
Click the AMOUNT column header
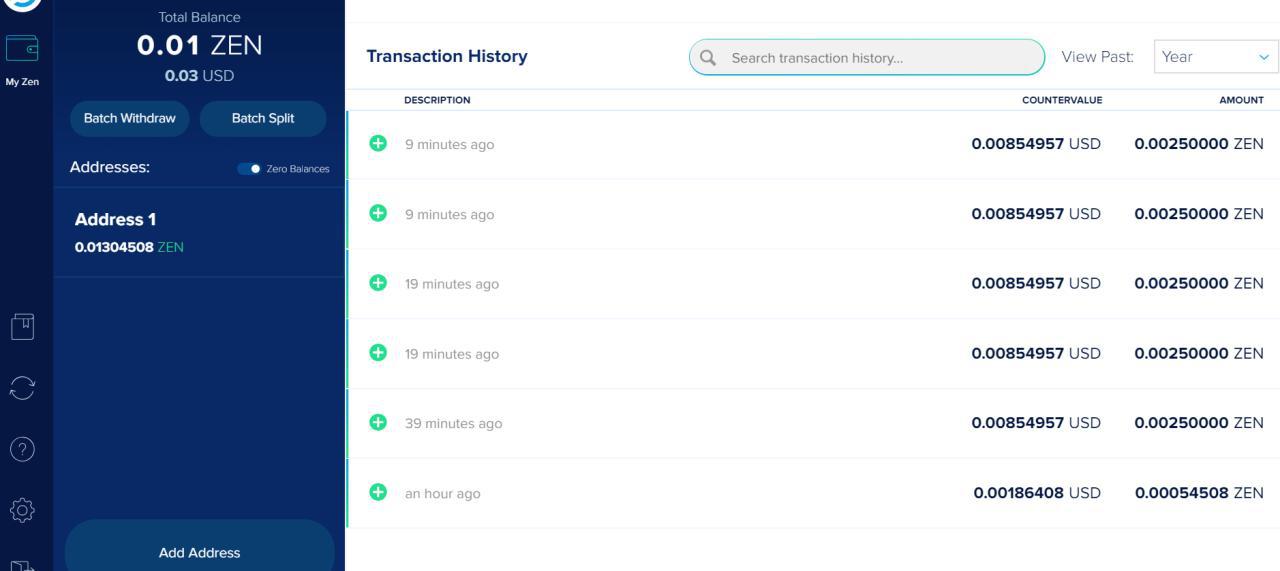tap(1241, 100)
